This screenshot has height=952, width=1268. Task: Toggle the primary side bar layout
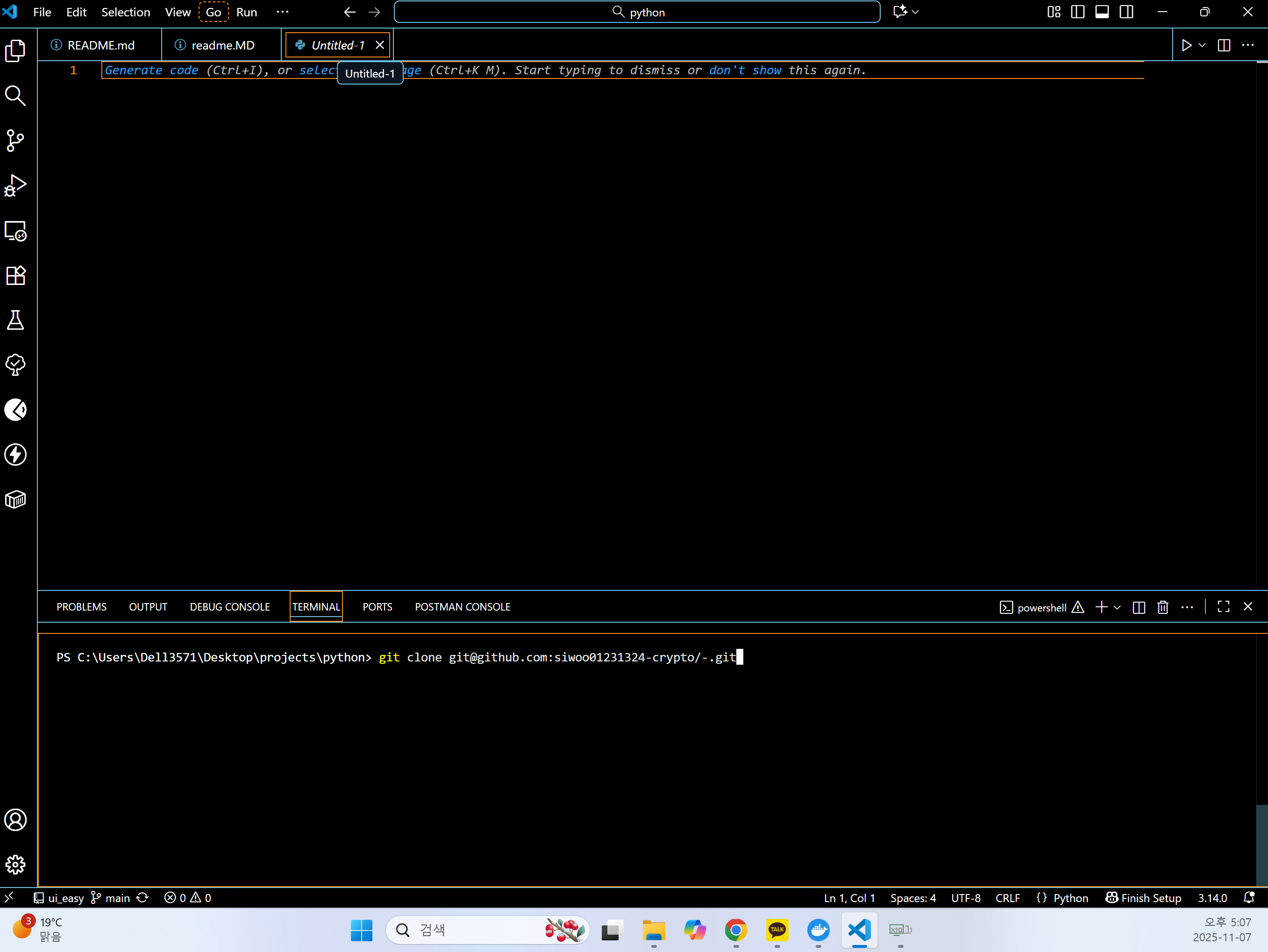1078,12
